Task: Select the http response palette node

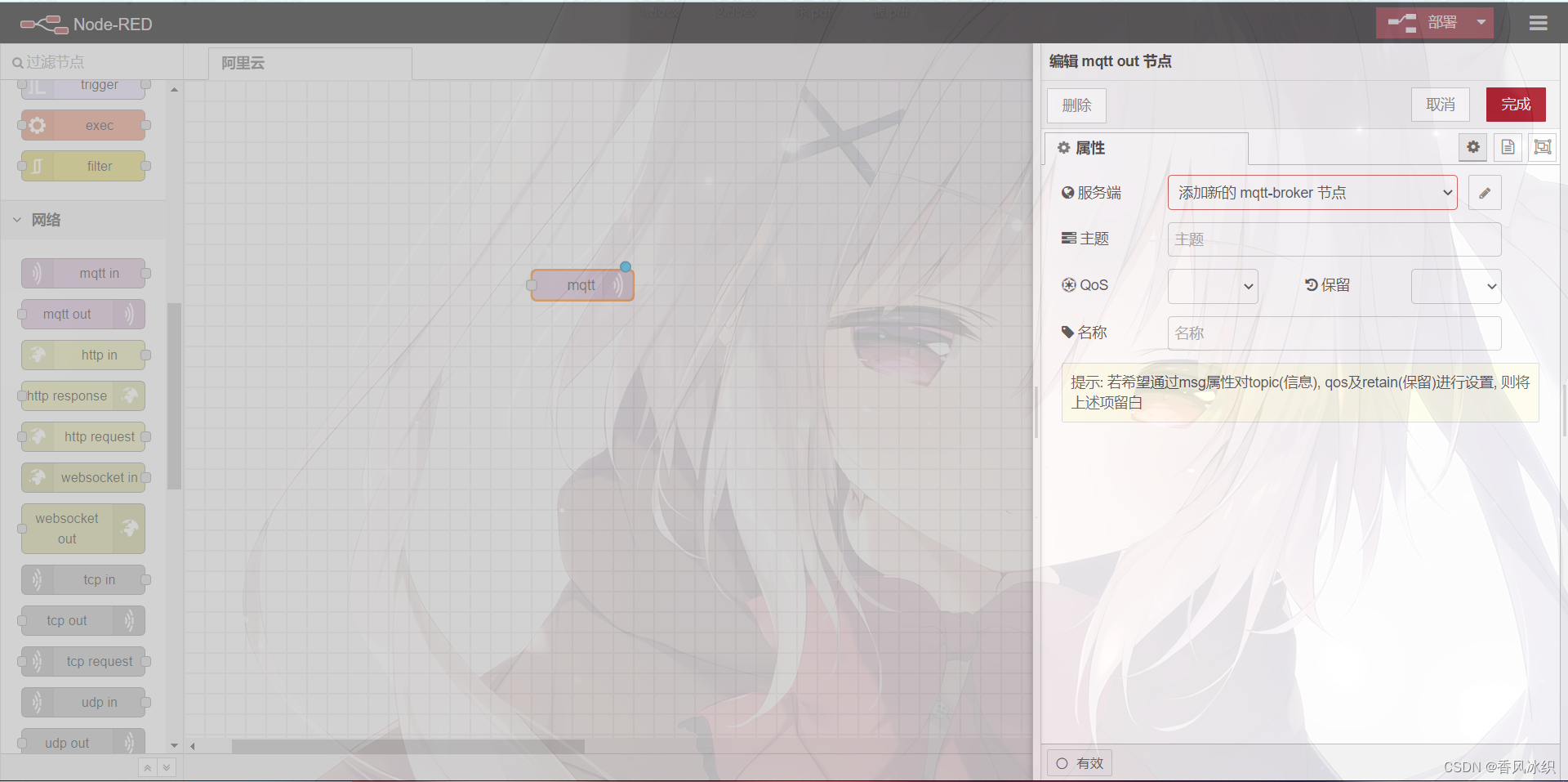Action: pyautogui.click(x=83, y=395)
